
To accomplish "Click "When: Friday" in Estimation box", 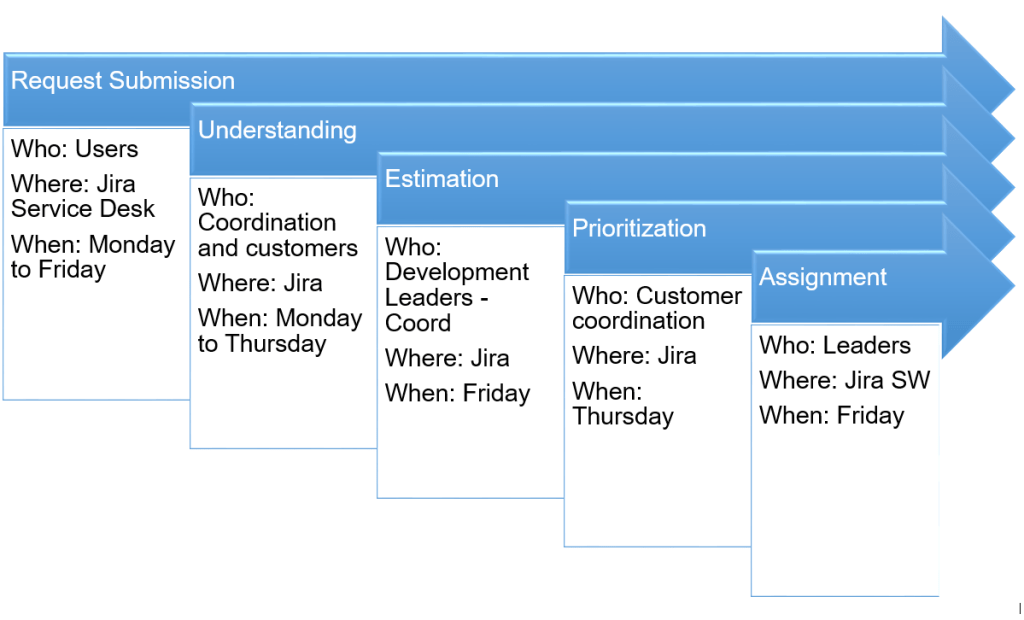I will pyautogui.click(x=457, y=394).
